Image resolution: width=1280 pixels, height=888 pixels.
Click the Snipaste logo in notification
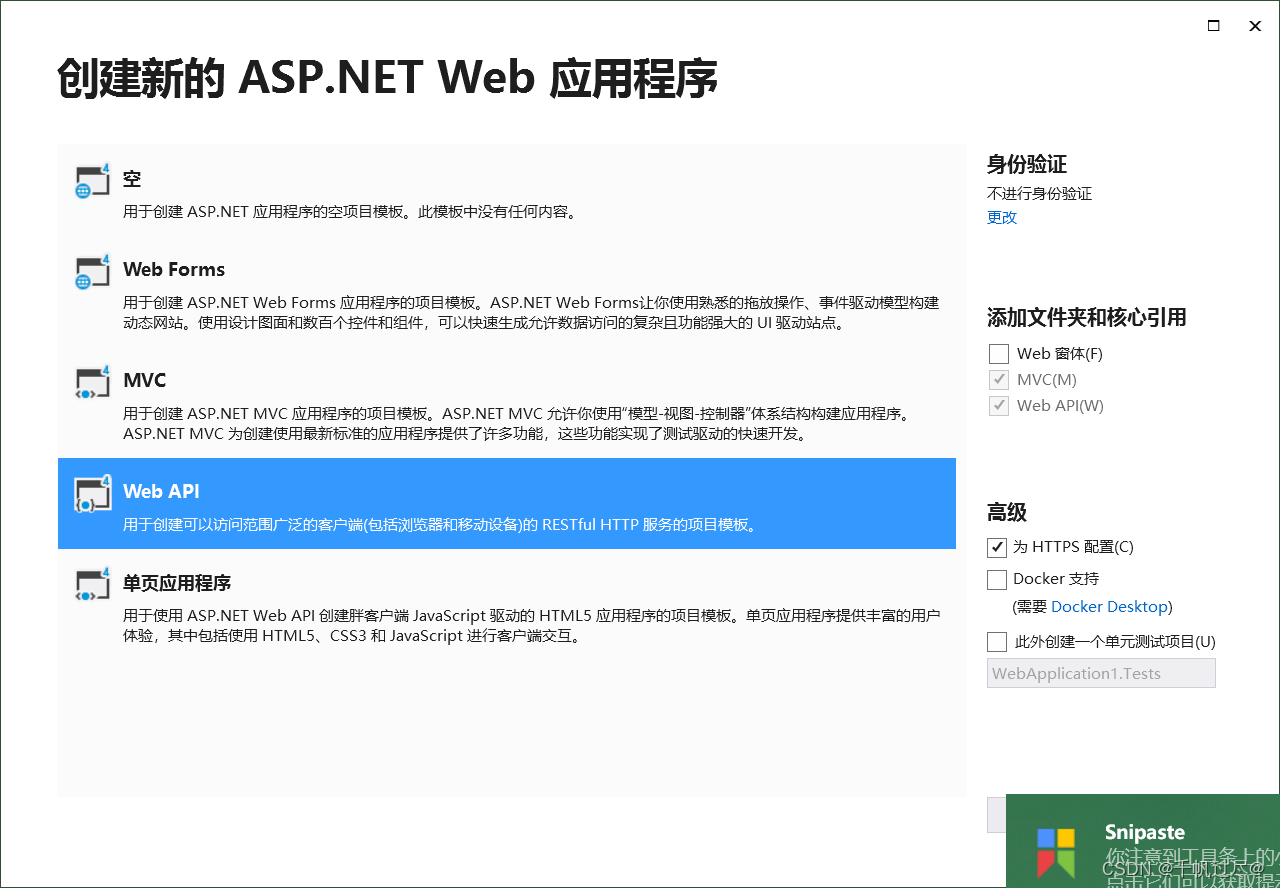pos(1056,851)
